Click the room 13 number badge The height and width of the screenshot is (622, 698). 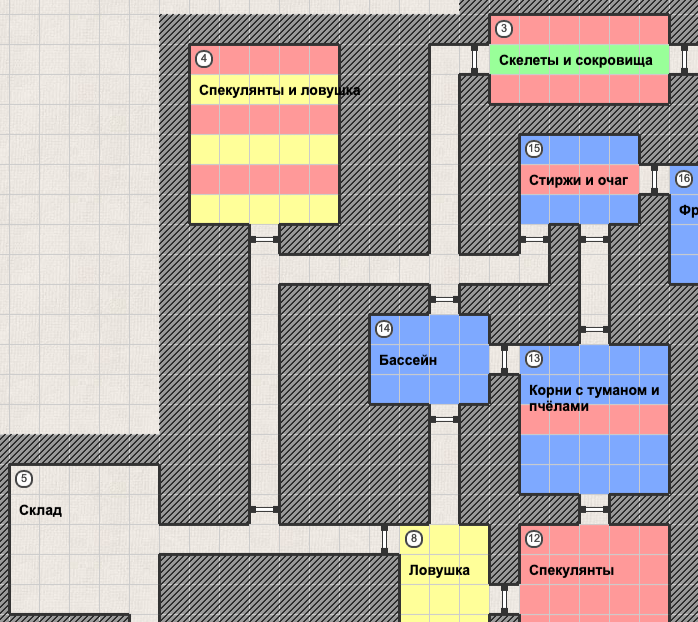[534, 359]
